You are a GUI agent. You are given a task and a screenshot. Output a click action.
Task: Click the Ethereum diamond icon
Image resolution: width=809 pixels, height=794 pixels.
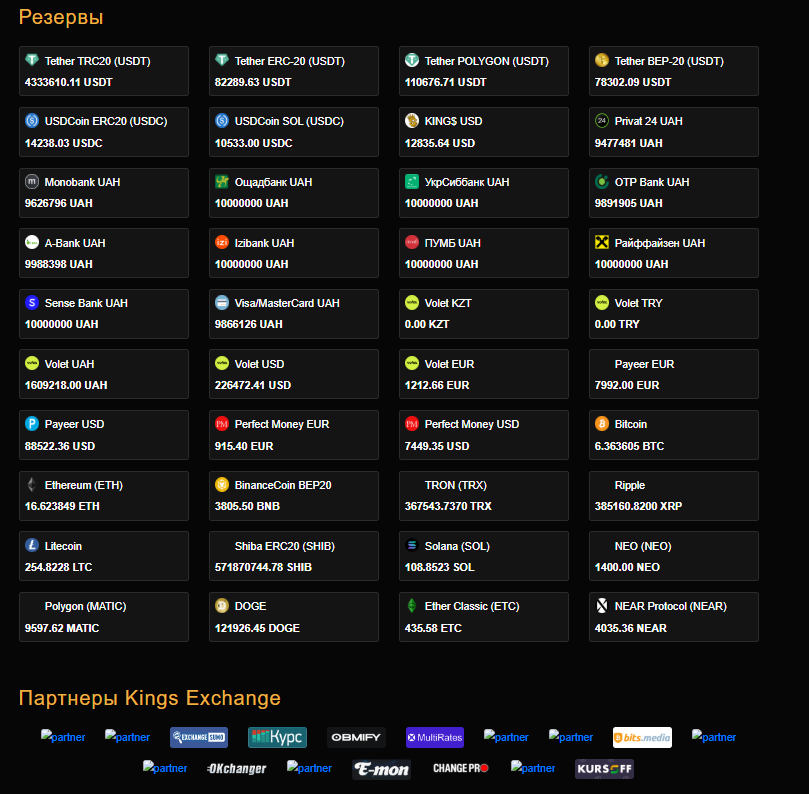[32, 484]
